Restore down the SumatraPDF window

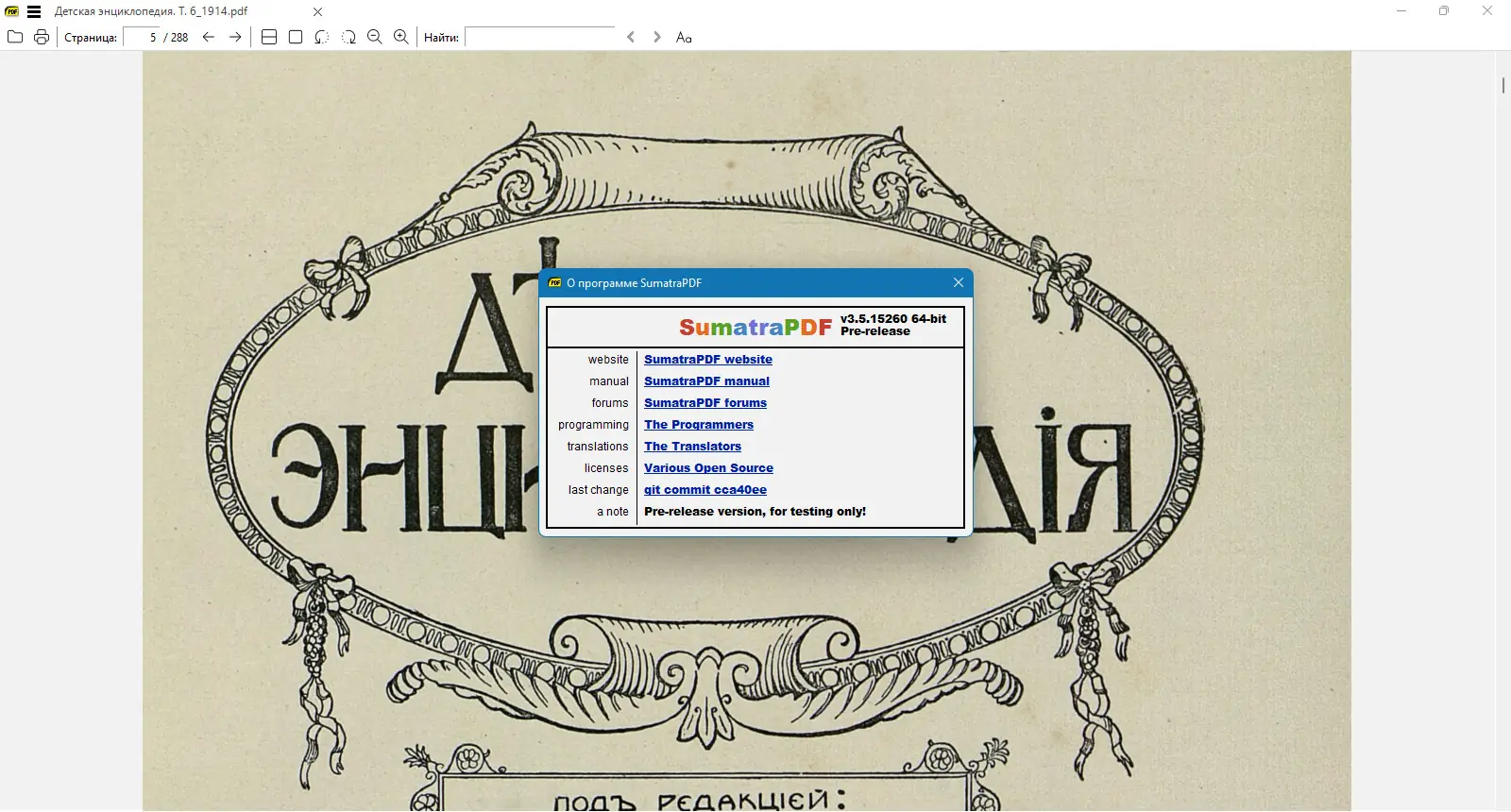coord(1444,11)
